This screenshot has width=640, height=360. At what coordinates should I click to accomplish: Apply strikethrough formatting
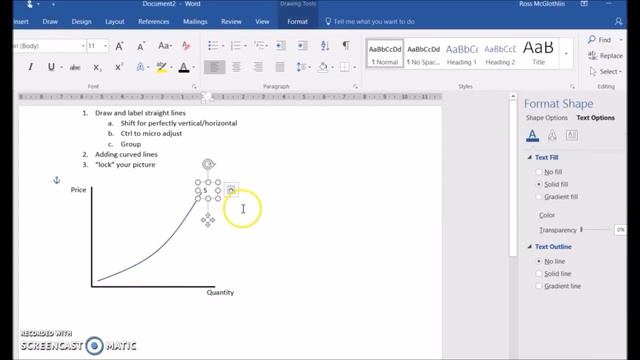coord(75,67)
